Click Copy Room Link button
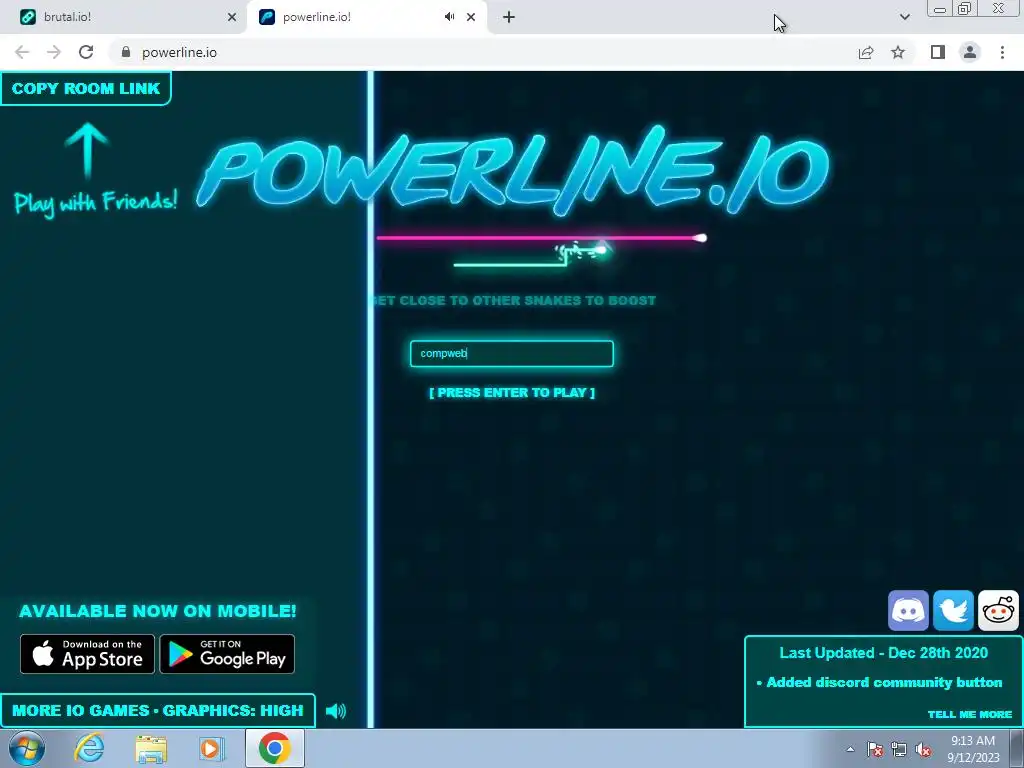Image resolution: width=1024 pixels, height=768 pixels. coord(86,88)
